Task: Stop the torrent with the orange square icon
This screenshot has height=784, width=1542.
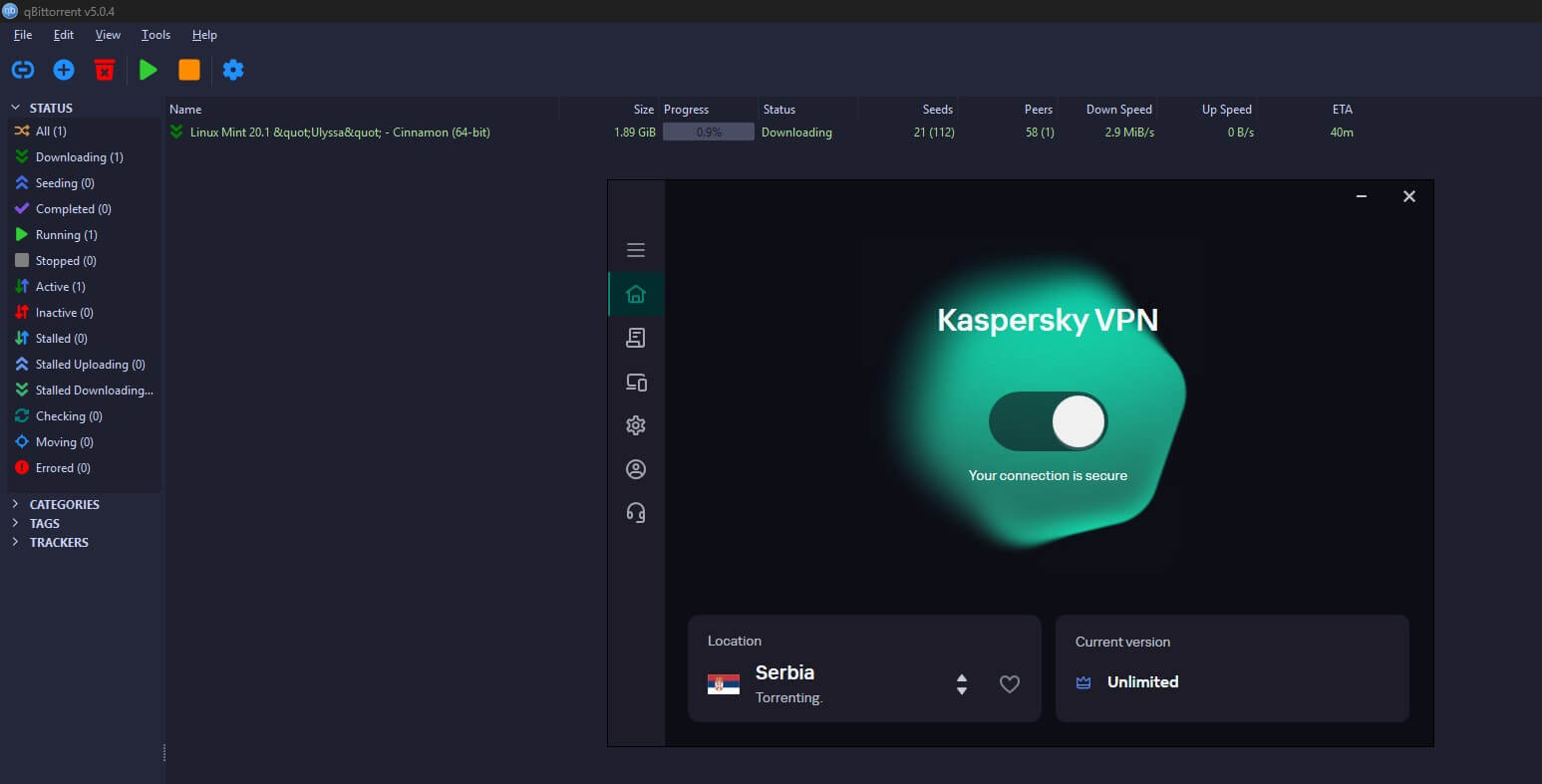Action: [189, 70]
